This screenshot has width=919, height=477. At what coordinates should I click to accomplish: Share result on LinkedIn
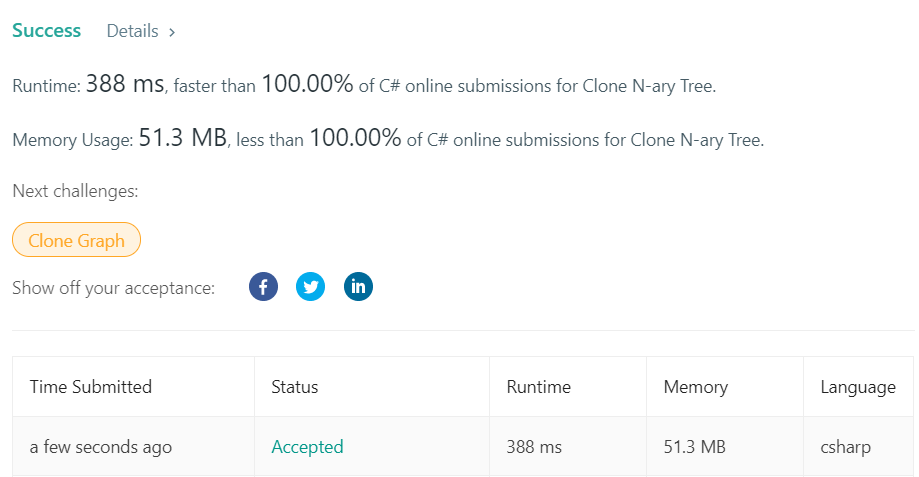358,288
